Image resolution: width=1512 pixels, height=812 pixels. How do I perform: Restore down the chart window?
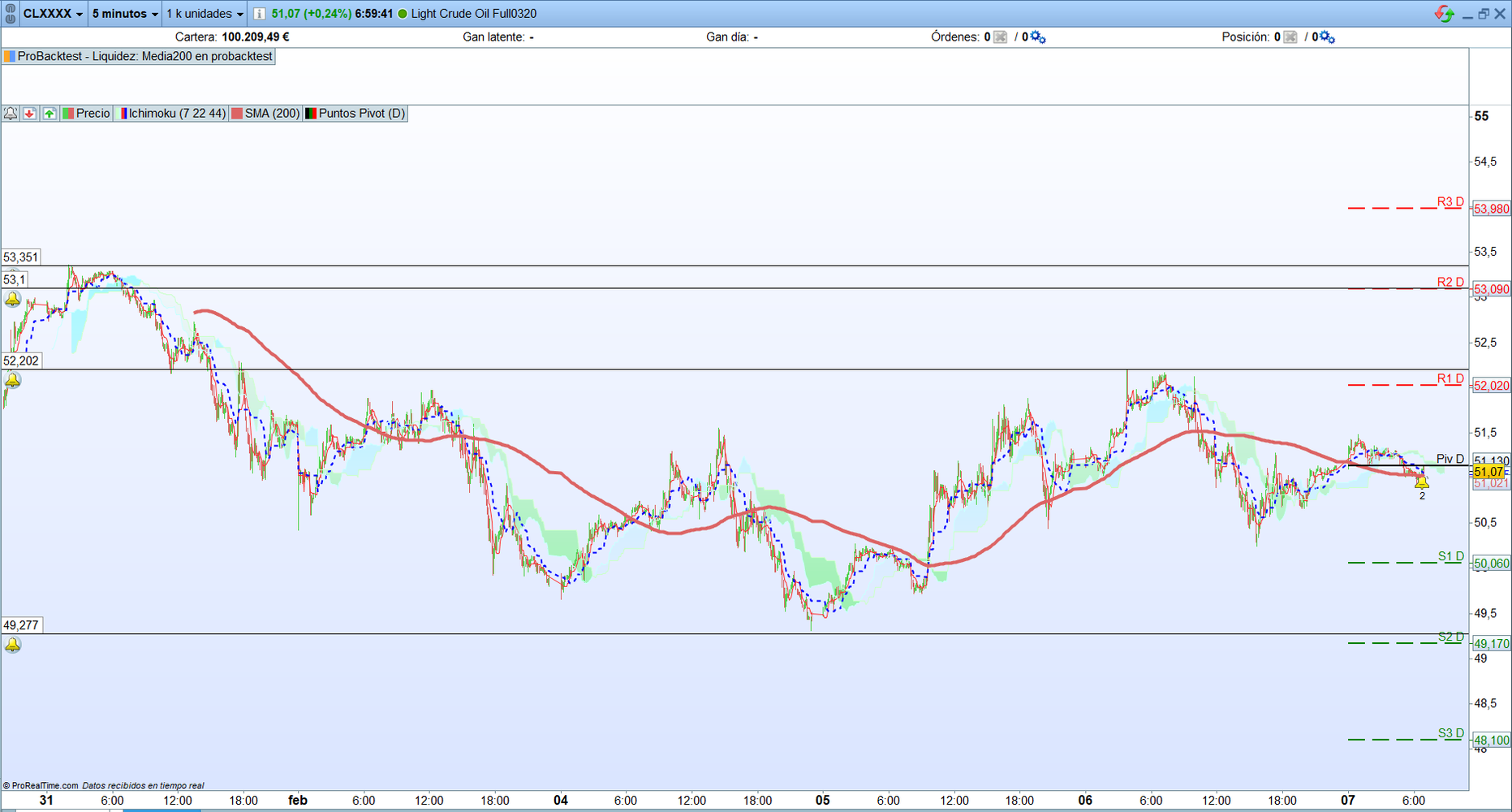click(x=1484, y=14)
